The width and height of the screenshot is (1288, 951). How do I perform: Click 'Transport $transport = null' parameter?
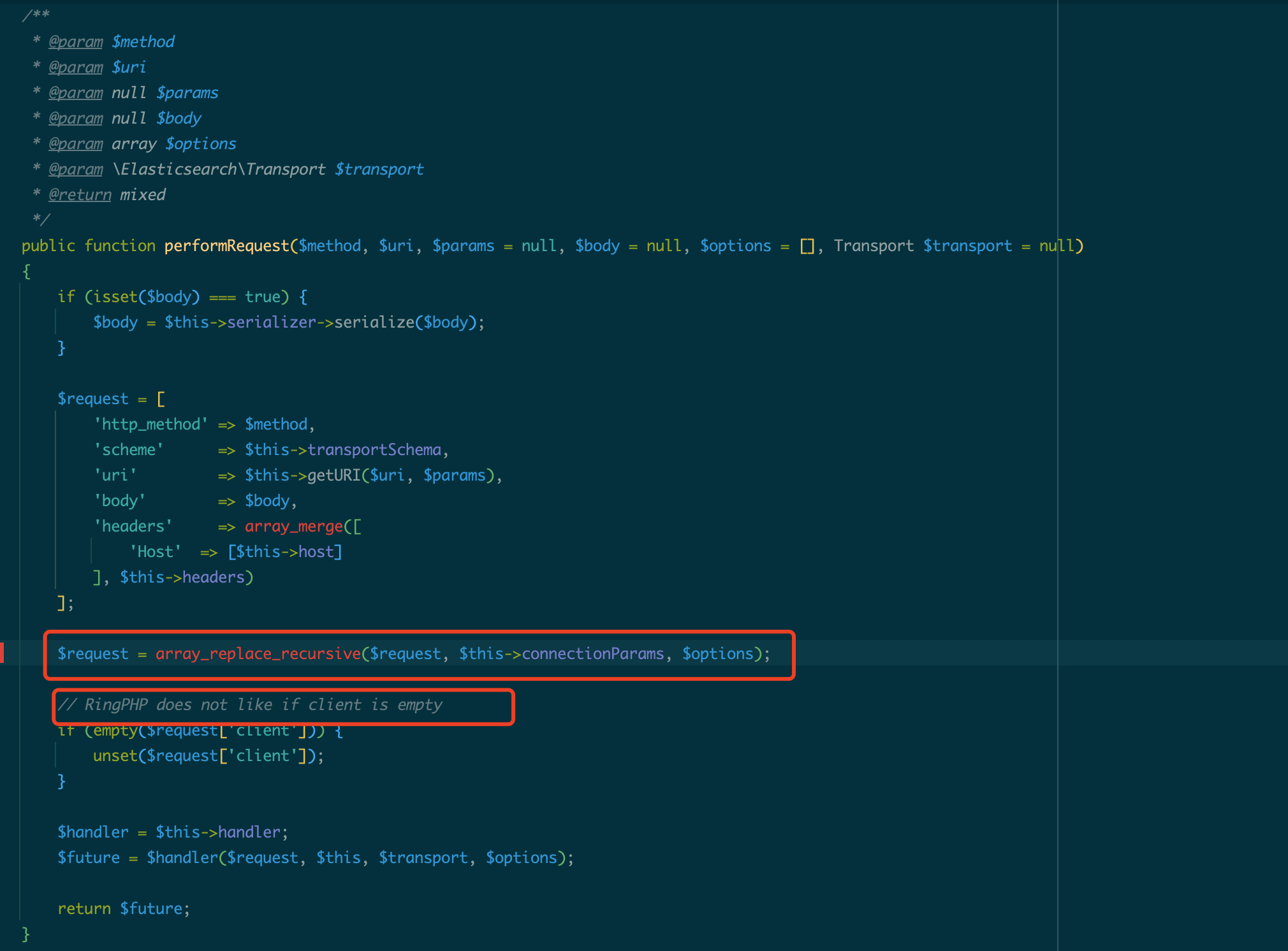pyautogui.click(x=954, y=246)
